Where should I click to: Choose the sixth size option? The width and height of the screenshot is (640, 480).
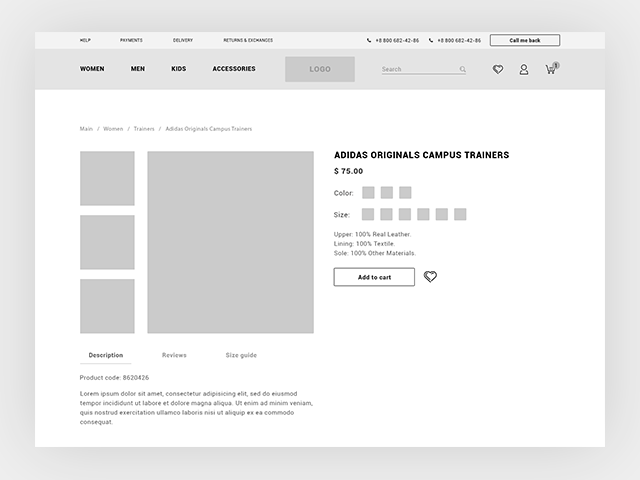460,214
